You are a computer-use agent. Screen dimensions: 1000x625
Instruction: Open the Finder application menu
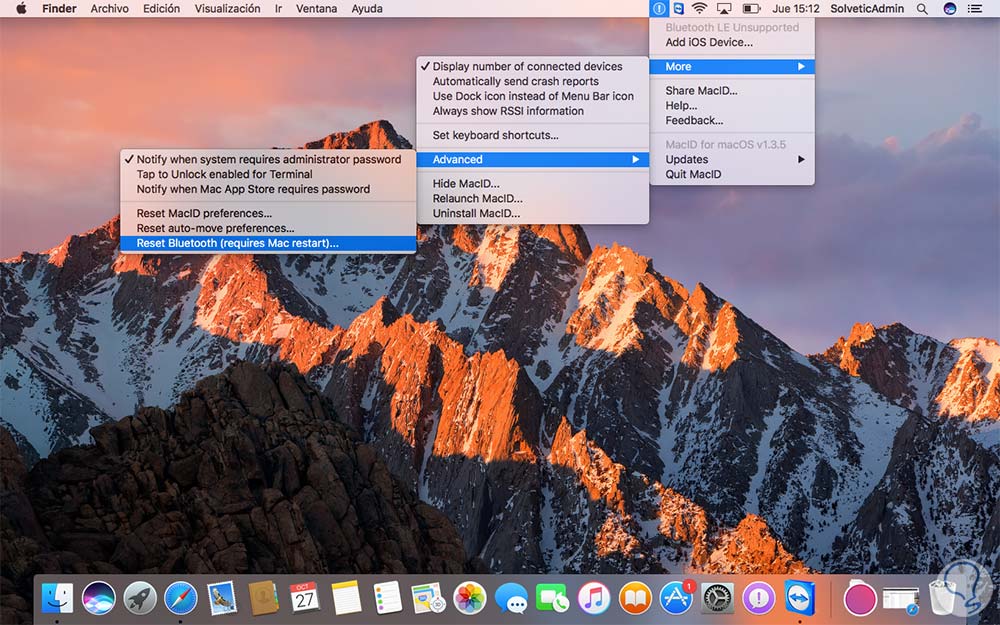click(x=59, y=8)
